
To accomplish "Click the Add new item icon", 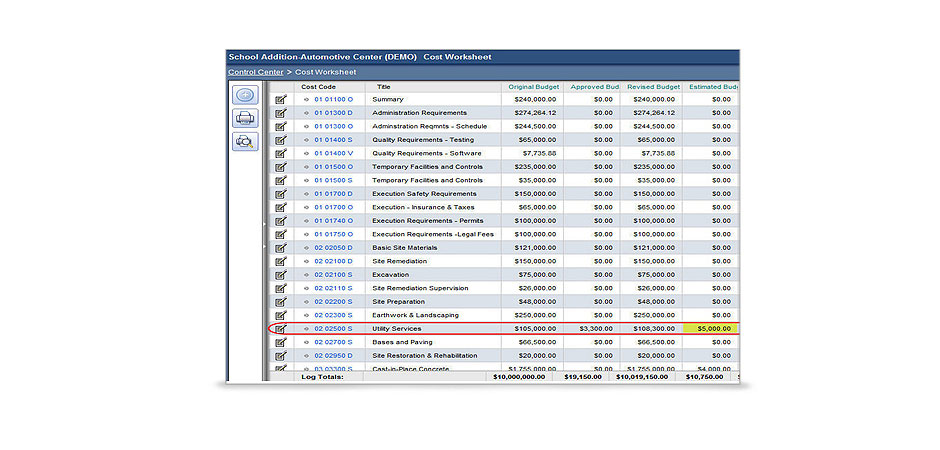I will coord(245,95).
